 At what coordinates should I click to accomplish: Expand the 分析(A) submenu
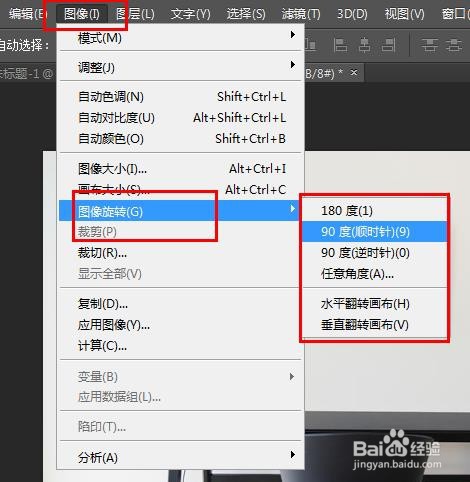[x=180, y=457]
